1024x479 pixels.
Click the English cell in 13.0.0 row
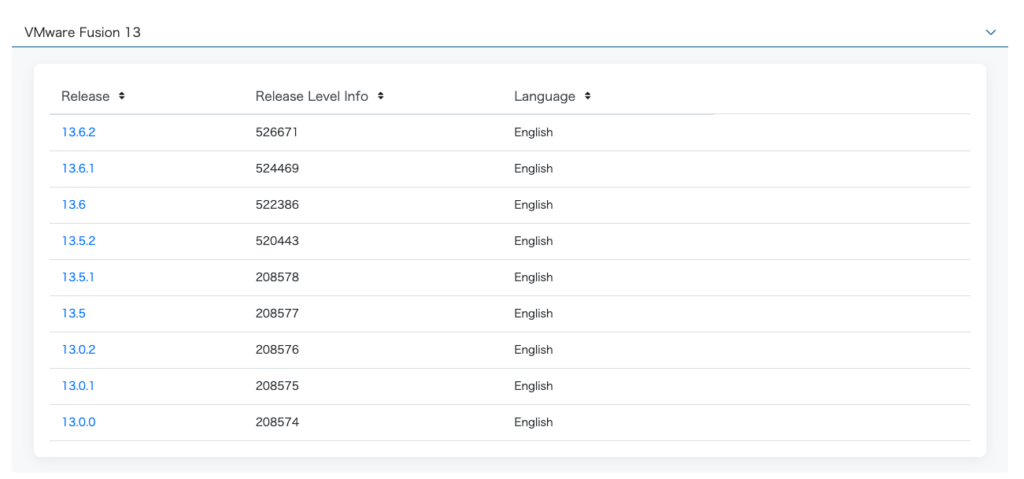533,422
